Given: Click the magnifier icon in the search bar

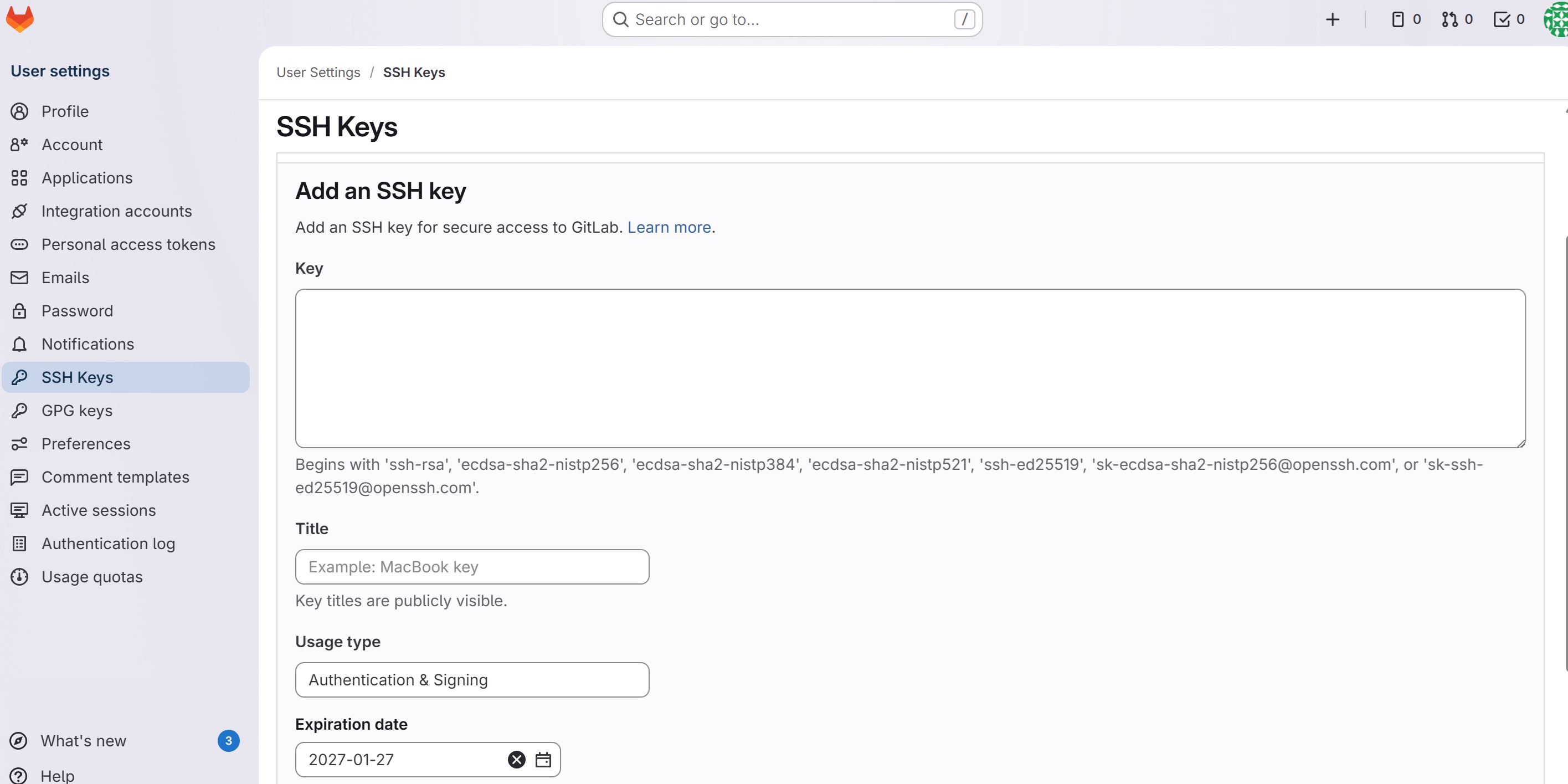Looking at the screenshot, I should 621,19.
